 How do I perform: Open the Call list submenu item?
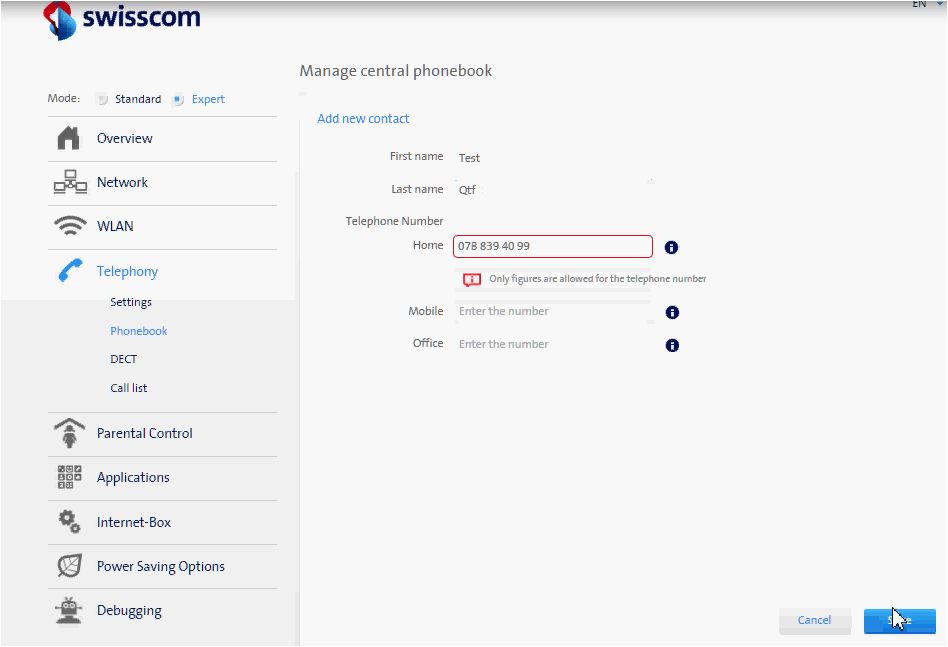129,388
